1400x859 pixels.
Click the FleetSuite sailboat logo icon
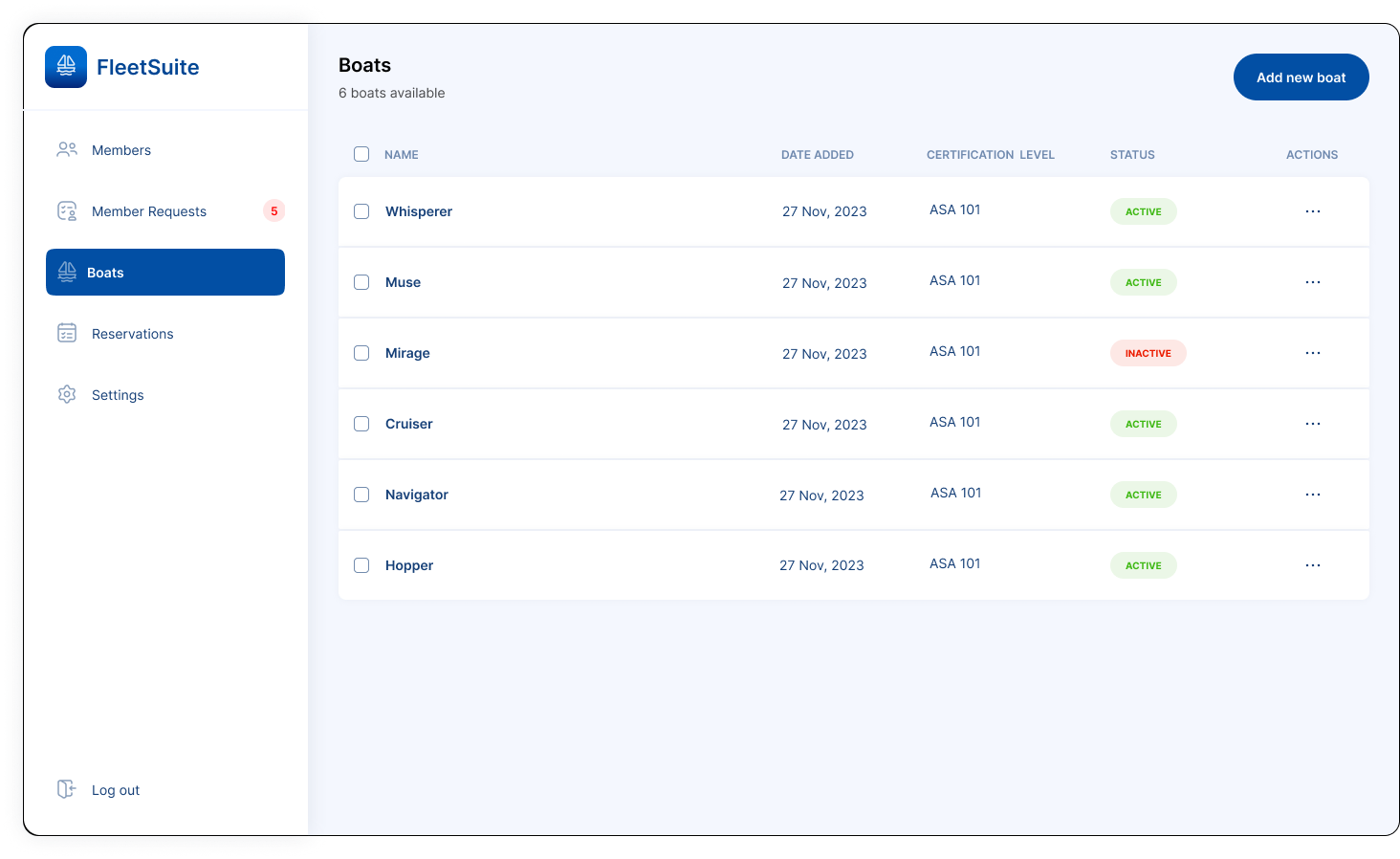coord(65,67)
